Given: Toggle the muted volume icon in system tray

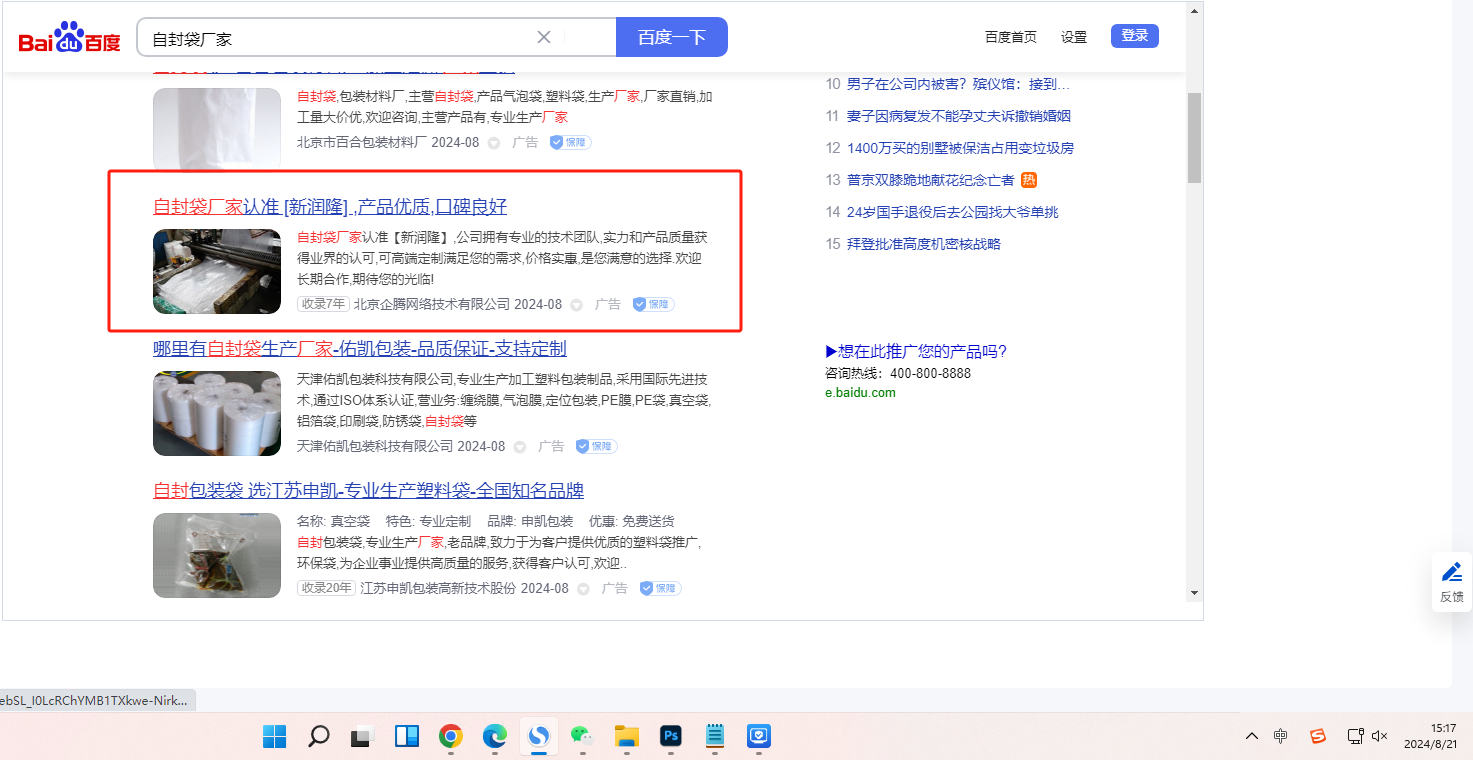Looking at the screenshot, I should (x=1380, y=736).
